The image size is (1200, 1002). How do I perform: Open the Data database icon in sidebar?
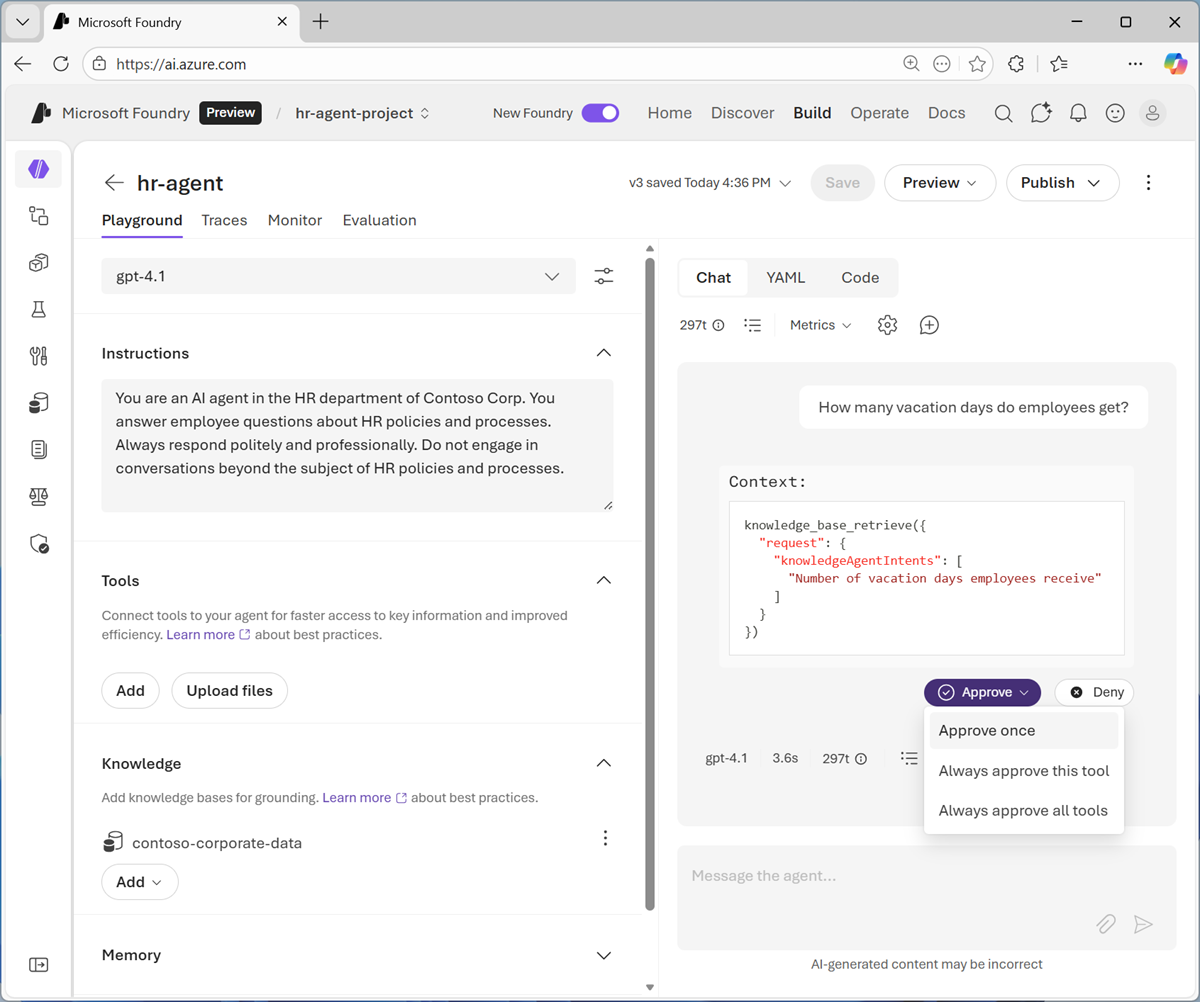pos(38,402)
